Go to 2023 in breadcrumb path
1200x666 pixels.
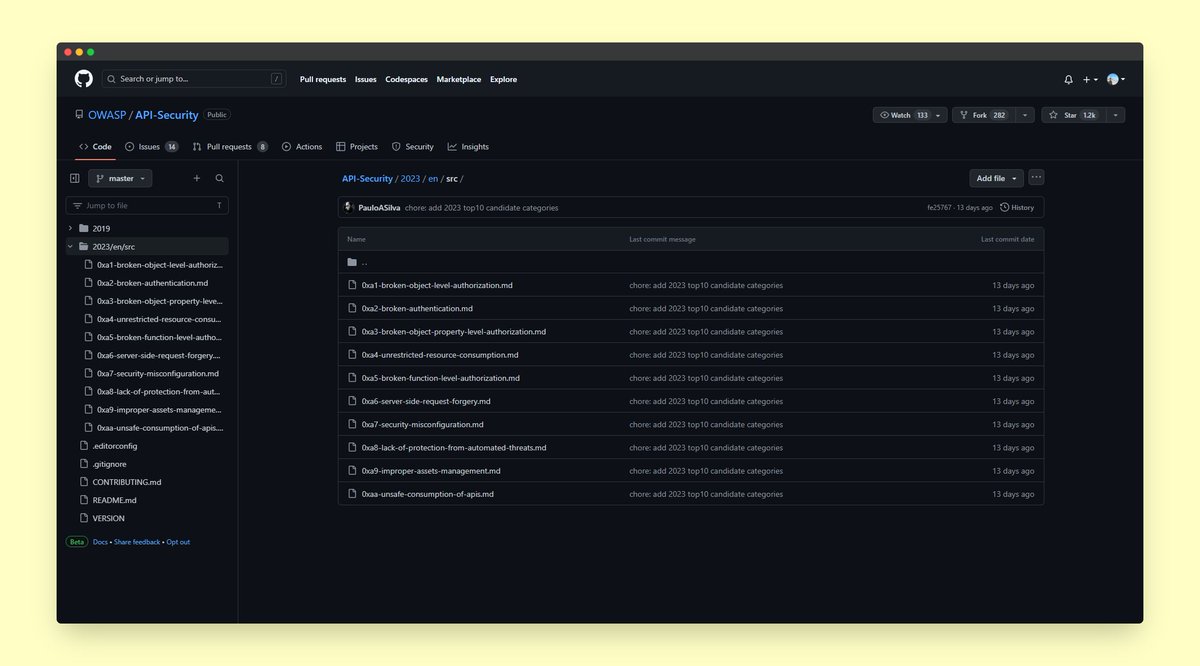(x=410, y=178)
